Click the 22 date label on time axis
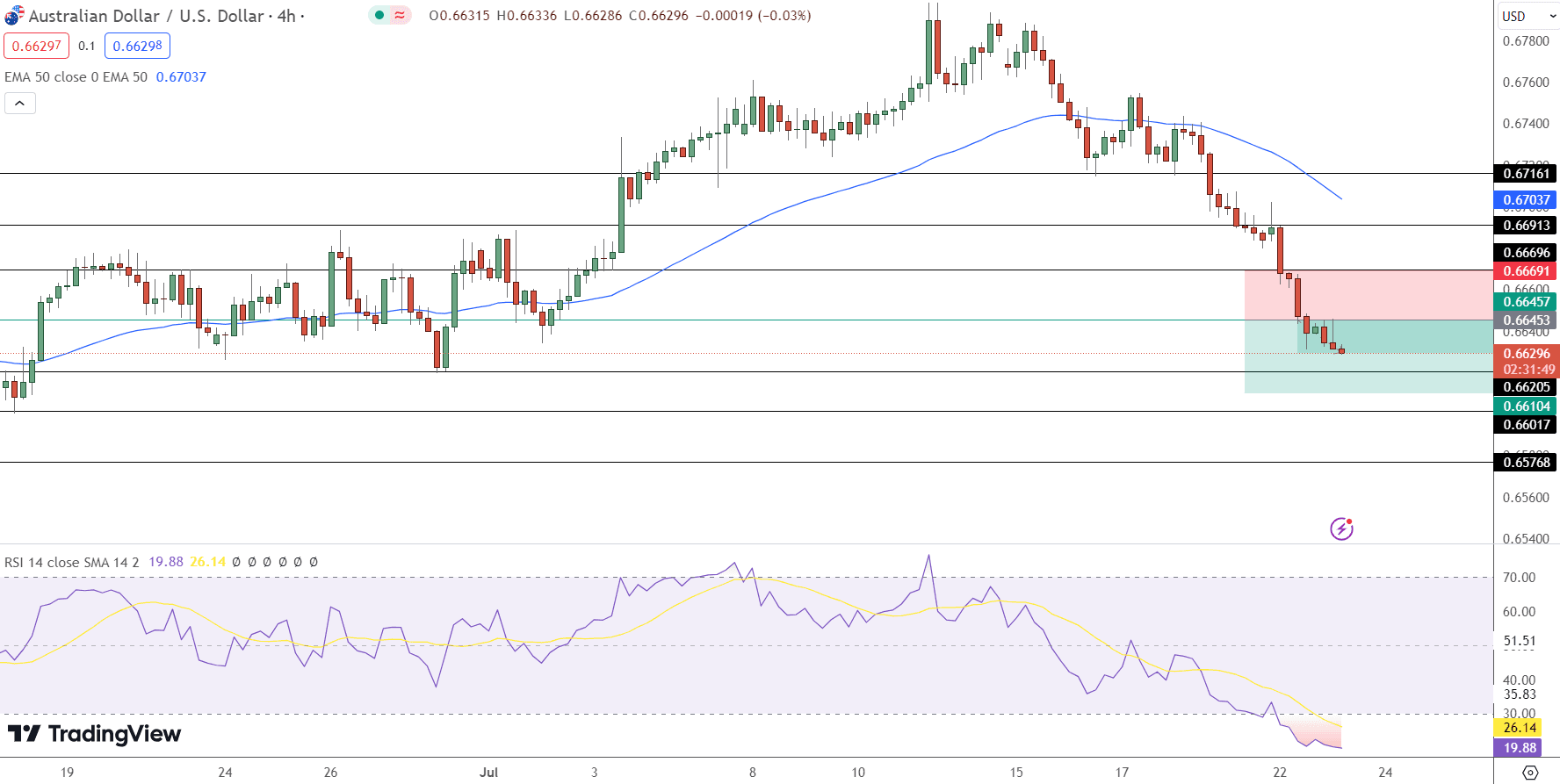This screenshot has height=784, width=1560. [x=1280, y=773]
